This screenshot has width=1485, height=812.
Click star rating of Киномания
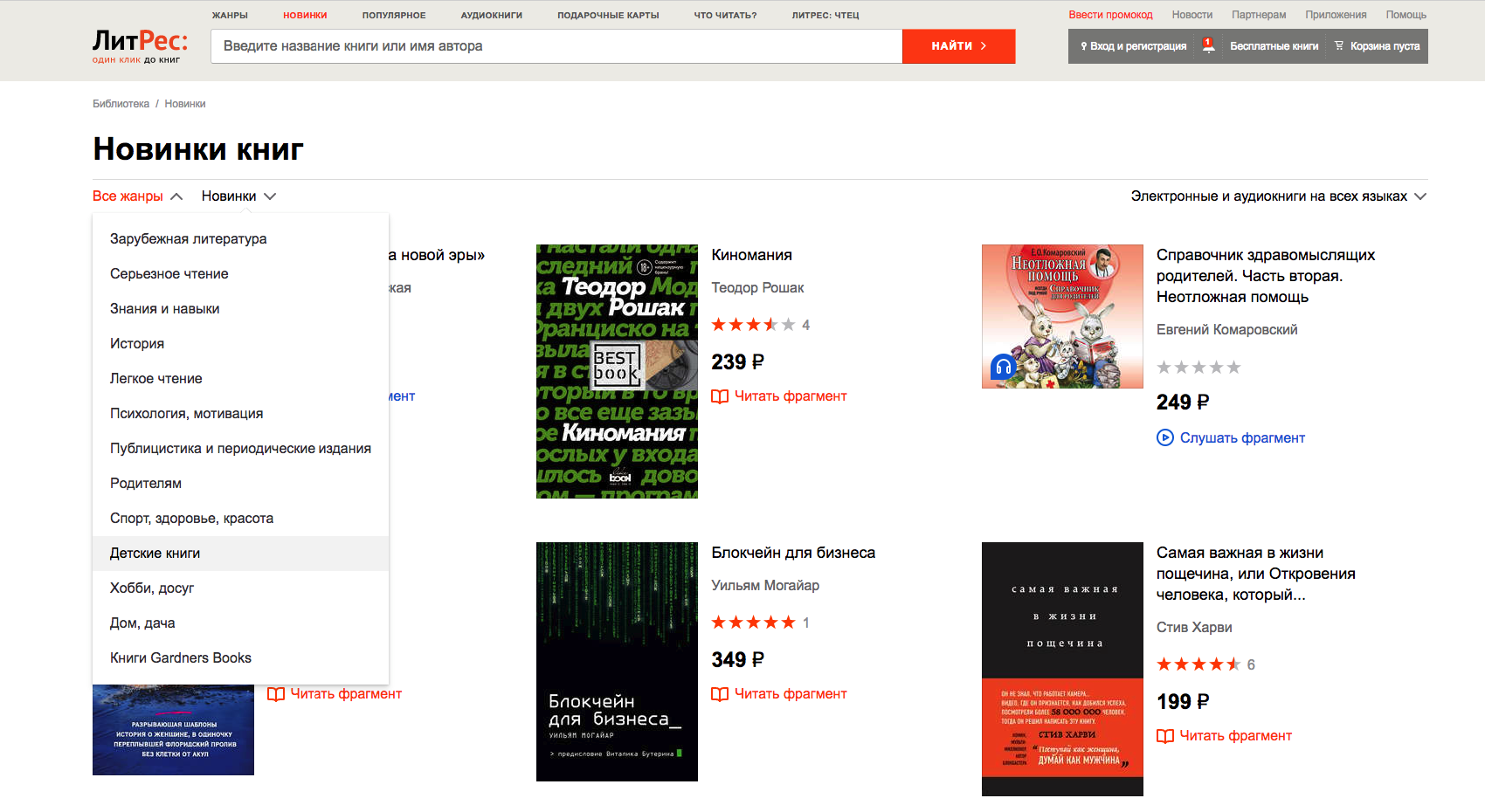753,325
